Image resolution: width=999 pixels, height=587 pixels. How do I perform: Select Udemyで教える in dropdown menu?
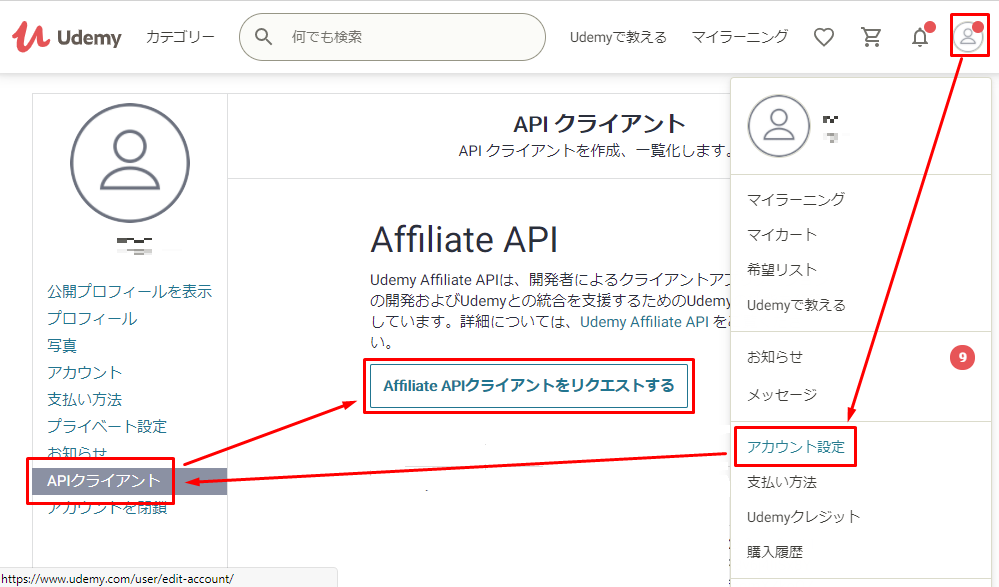(x=796, y=305)
